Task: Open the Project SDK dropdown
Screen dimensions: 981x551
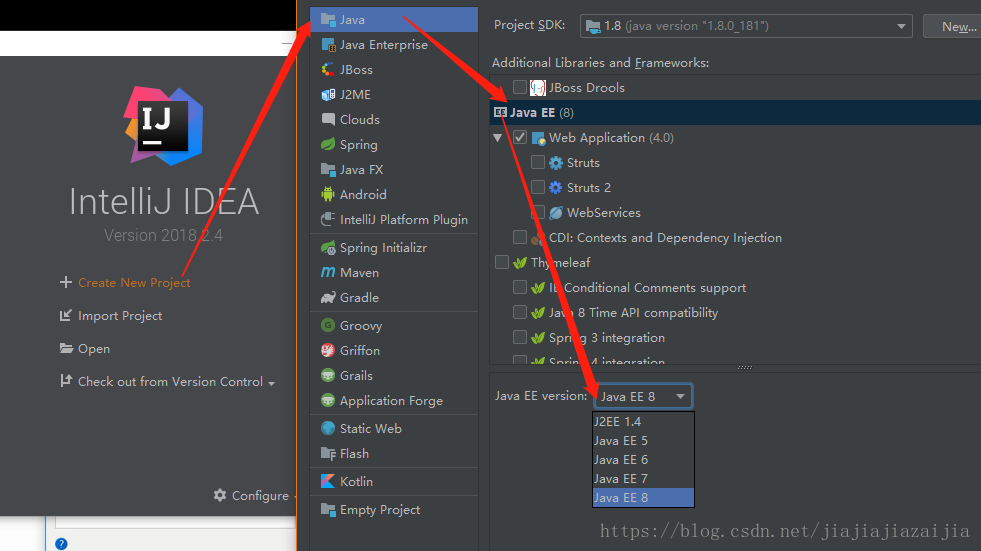Action: click(x=746, y=26)
